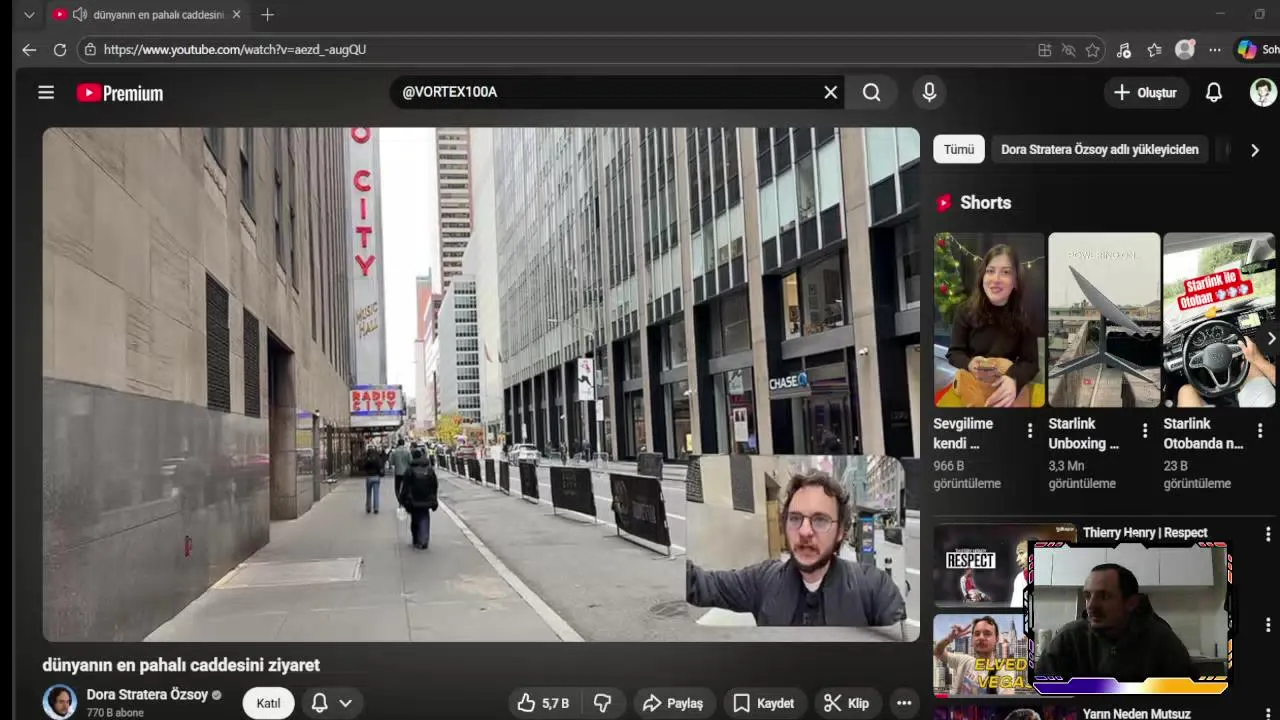Image resolution: width=1280 pixels, height=720 pixels.
Task: Open the Copilot sidebar icon
Action: tap(1246, 49)
